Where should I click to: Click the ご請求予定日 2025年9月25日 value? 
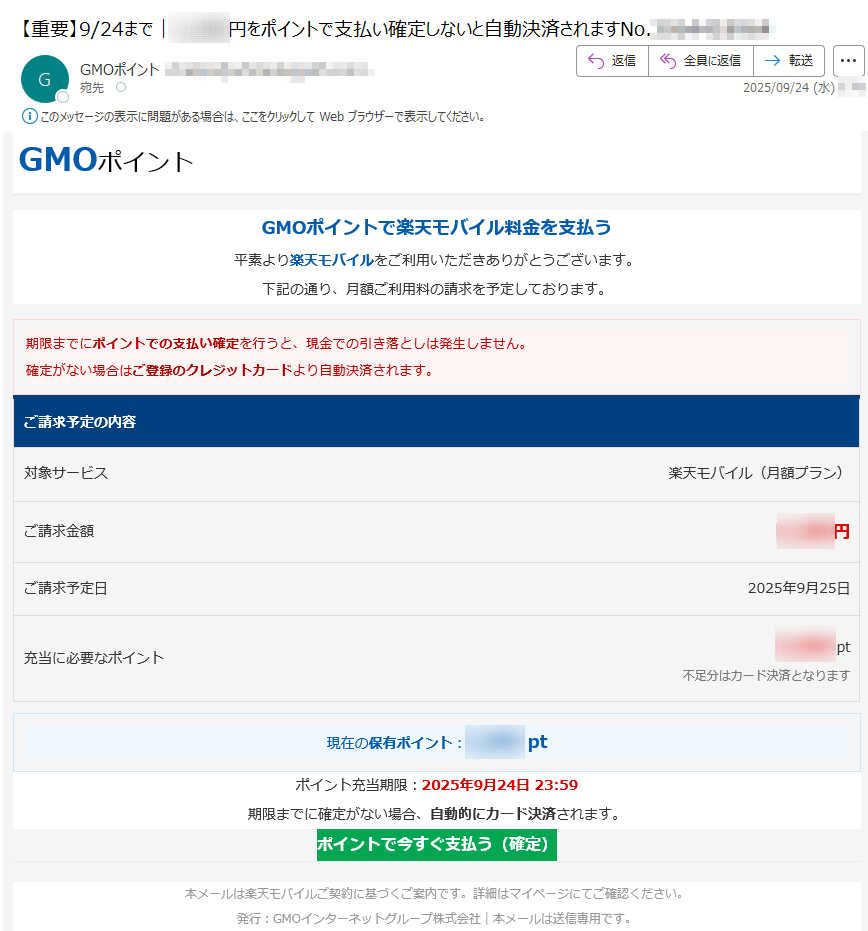798,588
